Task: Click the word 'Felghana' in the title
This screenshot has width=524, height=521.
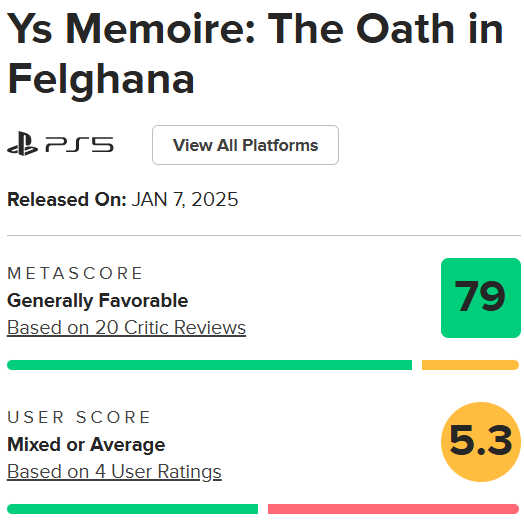Action: click(x=101, y=80)
